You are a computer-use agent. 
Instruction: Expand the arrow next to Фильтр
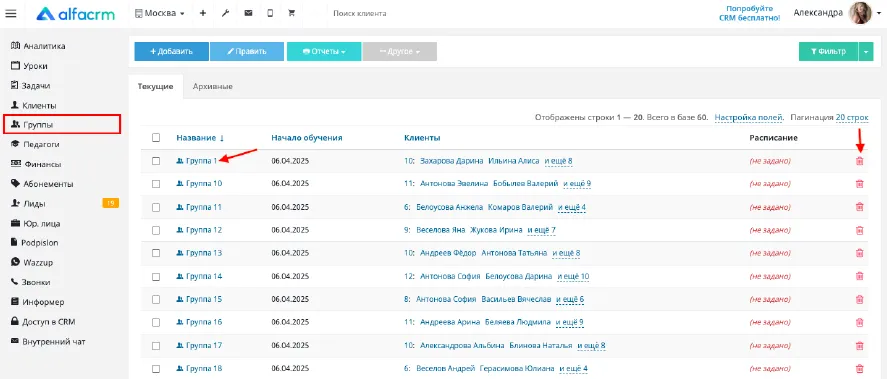click(x=866, y=51)
